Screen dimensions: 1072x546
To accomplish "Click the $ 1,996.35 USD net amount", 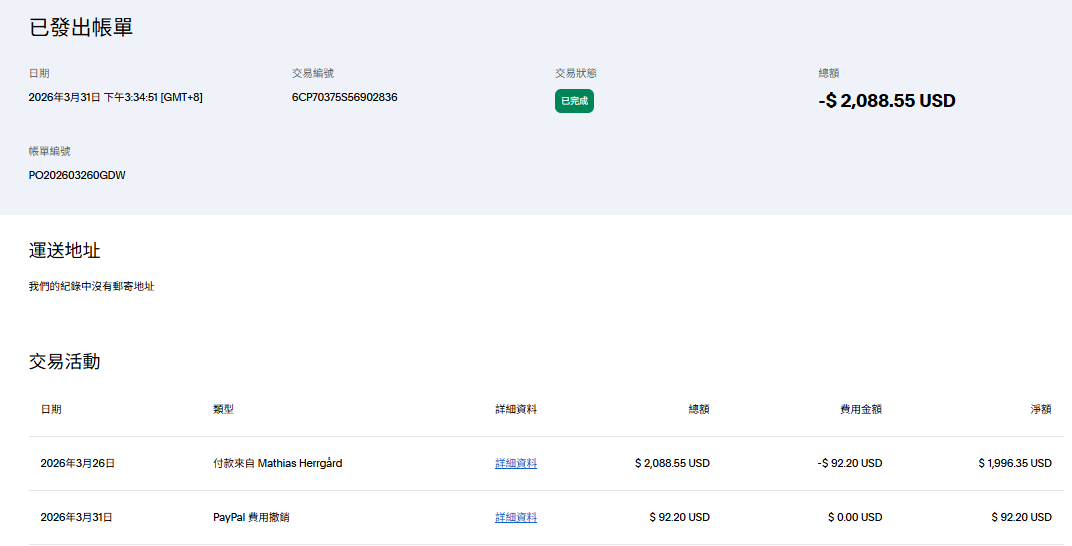I will (1014, 464).
